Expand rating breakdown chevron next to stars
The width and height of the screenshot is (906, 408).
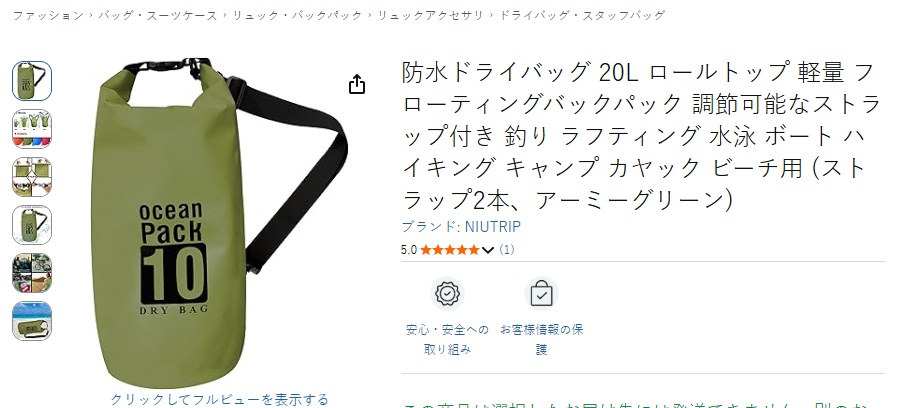488,250
